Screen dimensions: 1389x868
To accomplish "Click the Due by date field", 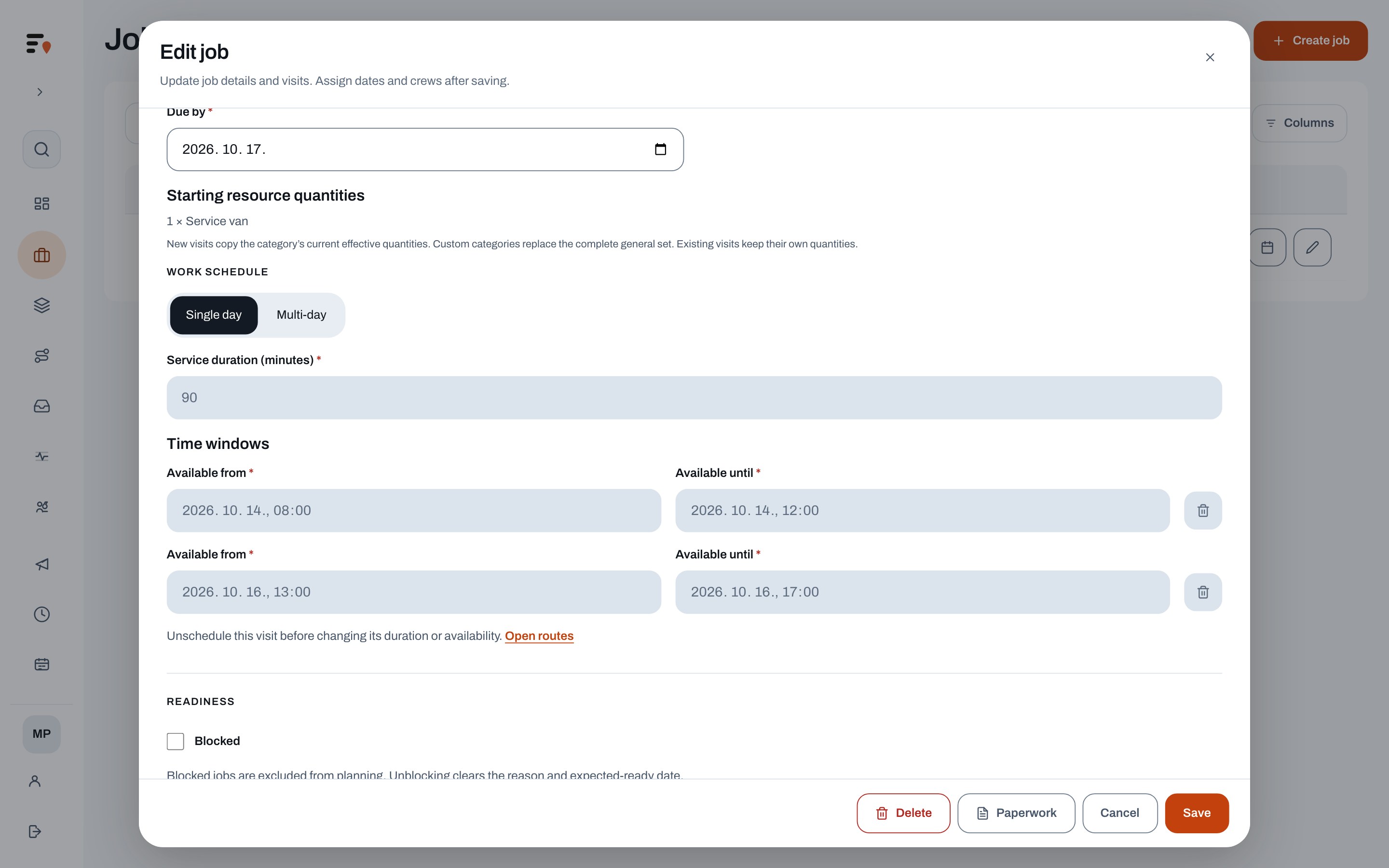I will (x=425, y=149).
